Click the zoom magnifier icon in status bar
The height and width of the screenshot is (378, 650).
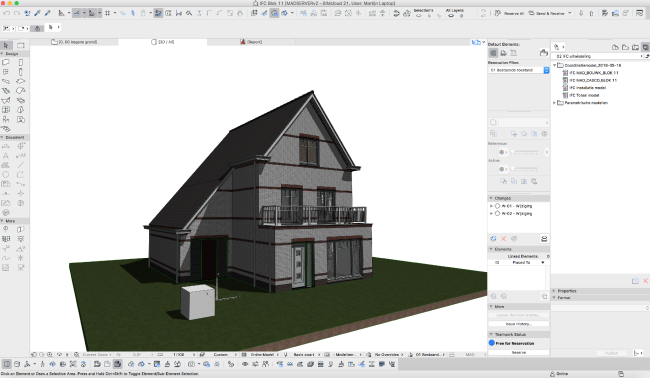click(x=50, y=355)
